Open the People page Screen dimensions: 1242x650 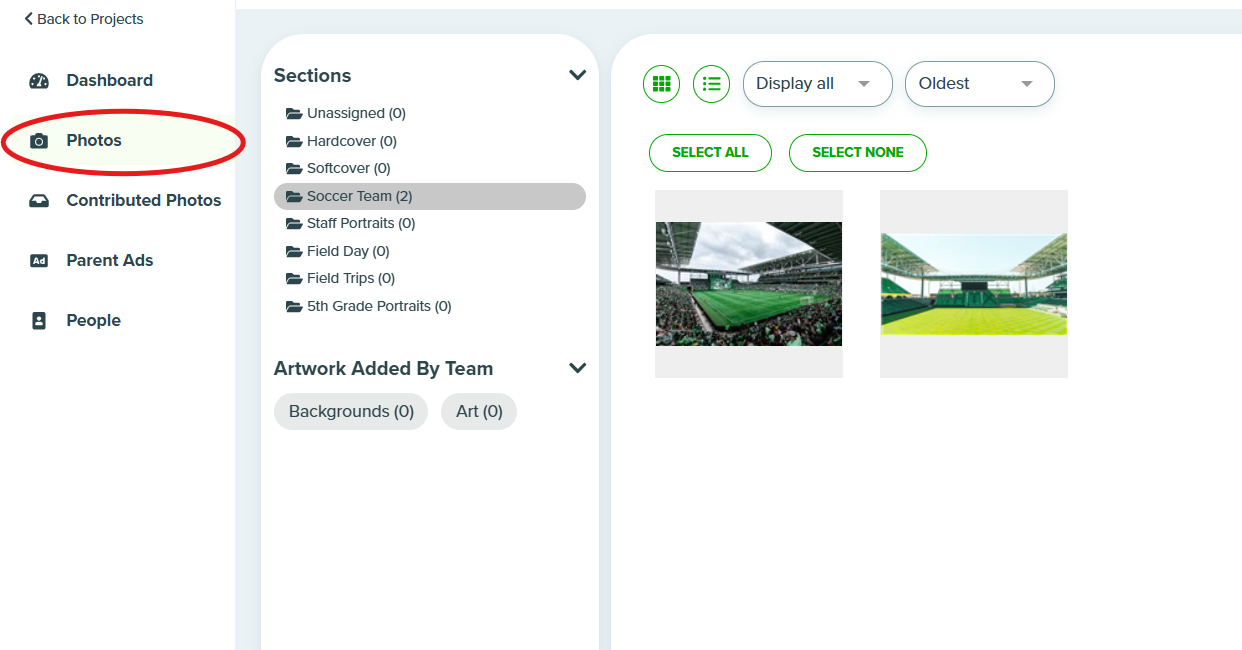[94, 320]
